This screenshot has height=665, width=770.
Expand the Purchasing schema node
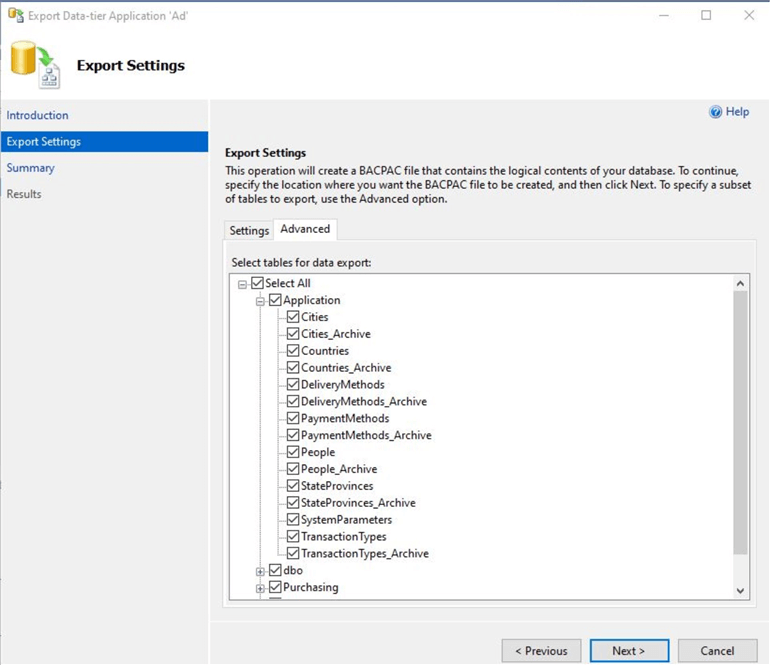click(260, 588)
